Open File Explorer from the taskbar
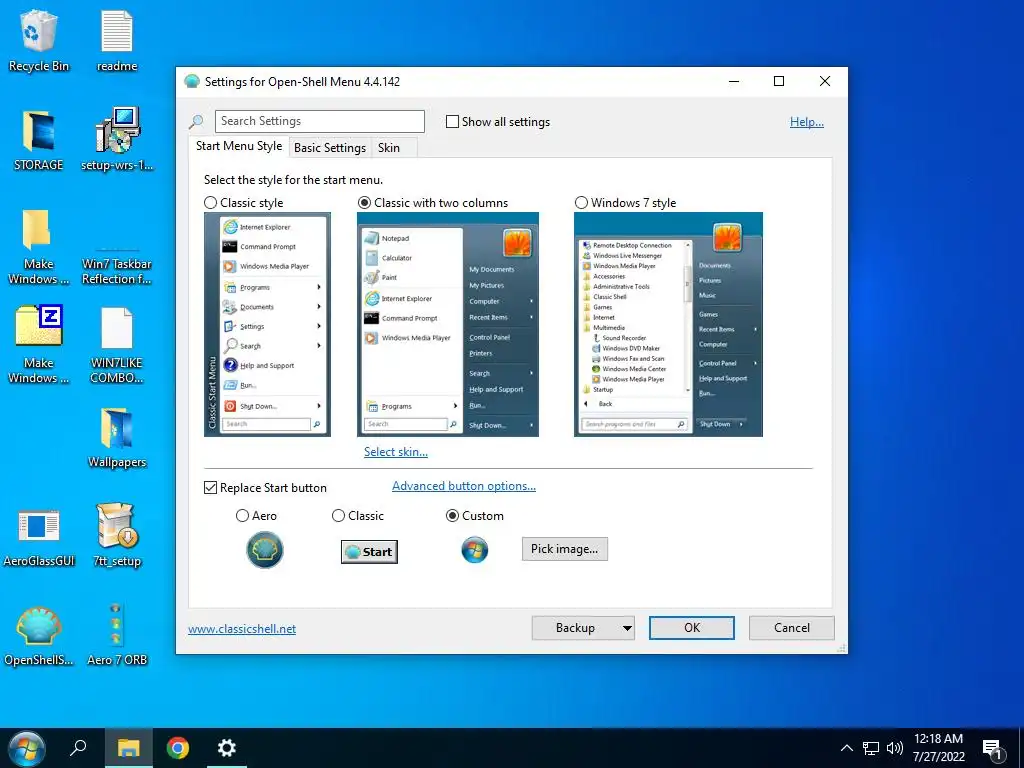The image size is (1024, 768). coord(129,748)
